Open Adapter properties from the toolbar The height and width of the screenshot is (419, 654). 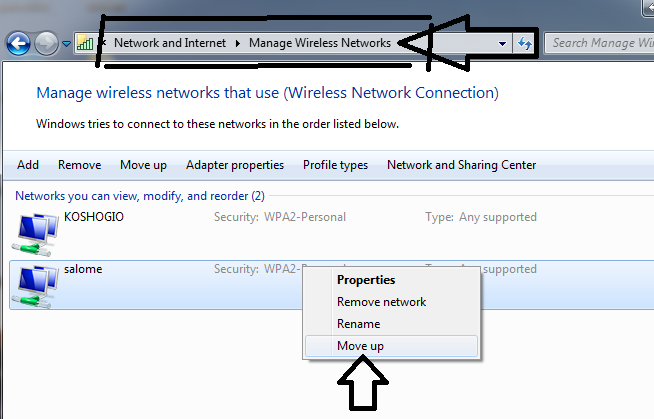(x=235, y=165)
